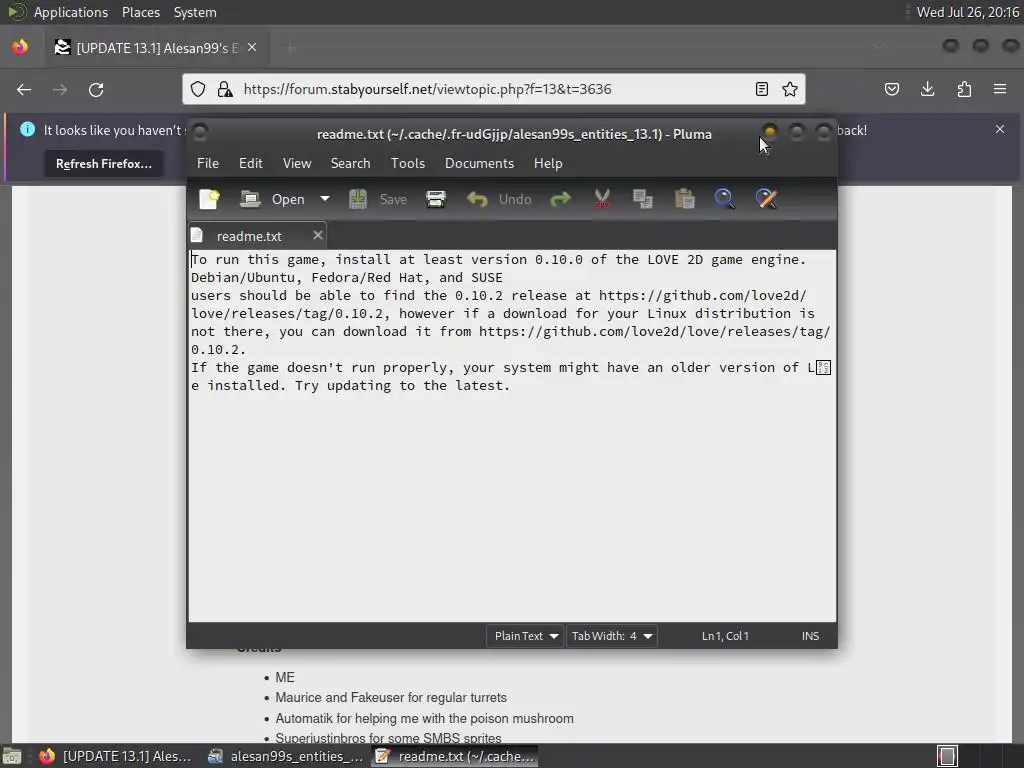Open the Firefox extensions icon

tap(964, 89)
